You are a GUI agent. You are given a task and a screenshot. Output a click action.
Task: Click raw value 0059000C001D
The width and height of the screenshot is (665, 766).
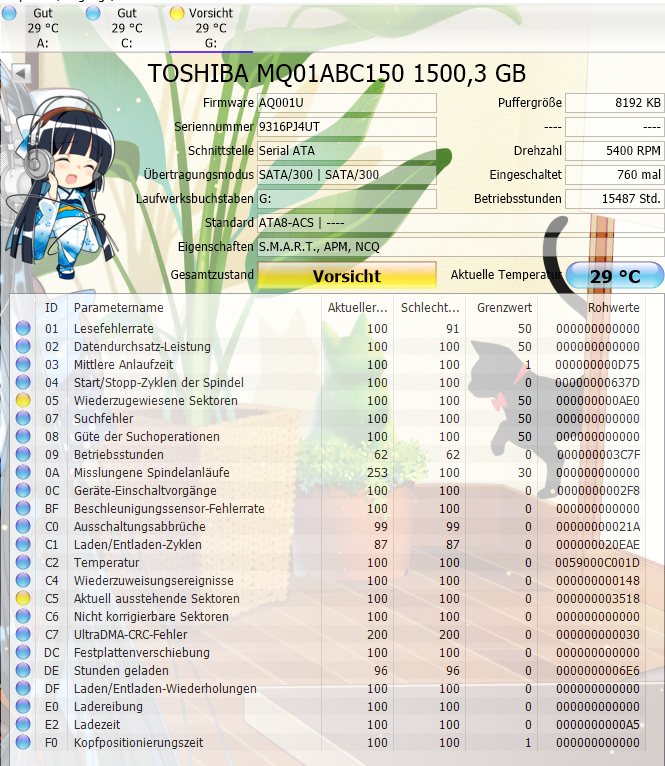point(597,562)
